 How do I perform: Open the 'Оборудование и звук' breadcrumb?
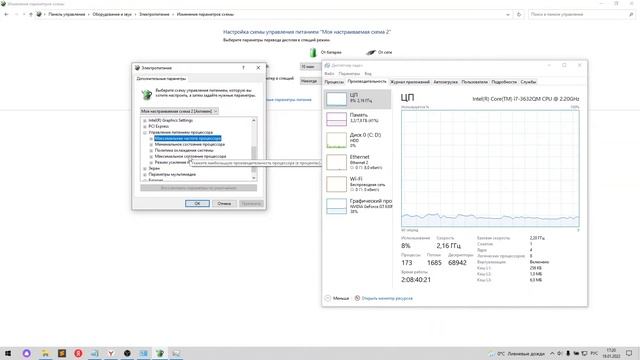tap(112, 14)
